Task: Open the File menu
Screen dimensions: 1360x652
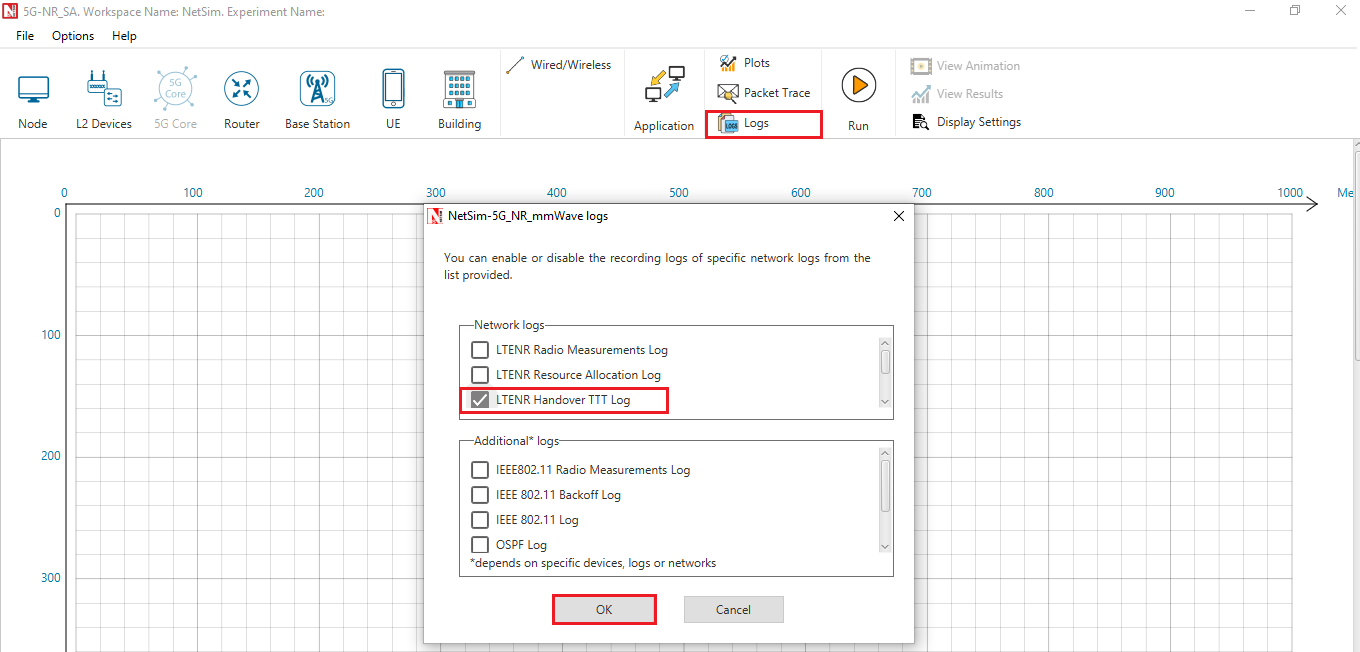Action: 25,36
